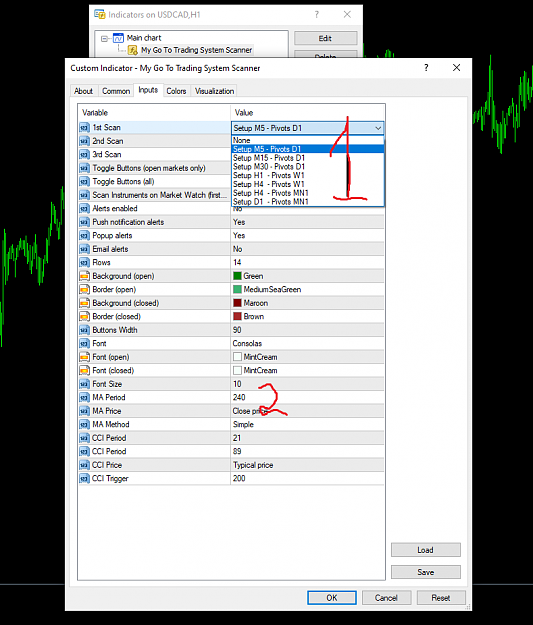Switch to the About tab
Screen dimensions: 533x625
(x=83, y=91)
